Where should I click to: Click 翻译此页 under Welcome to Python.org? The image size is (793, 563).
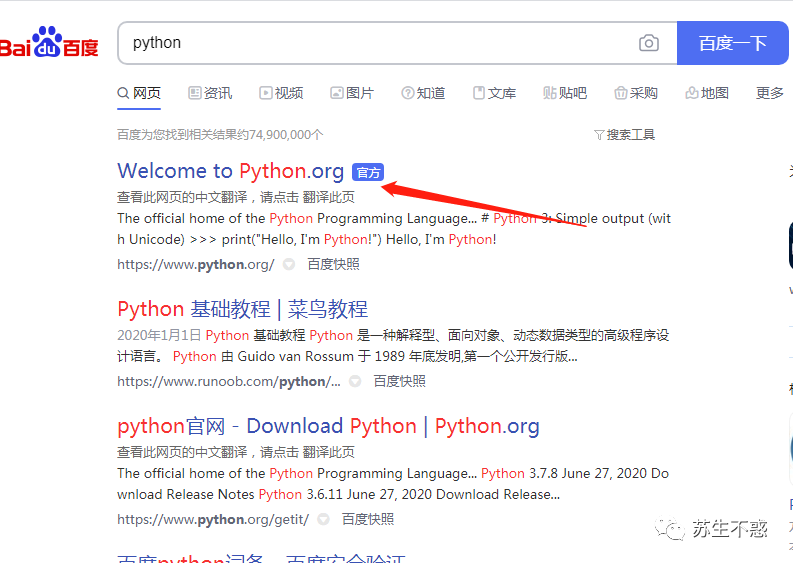329,197
